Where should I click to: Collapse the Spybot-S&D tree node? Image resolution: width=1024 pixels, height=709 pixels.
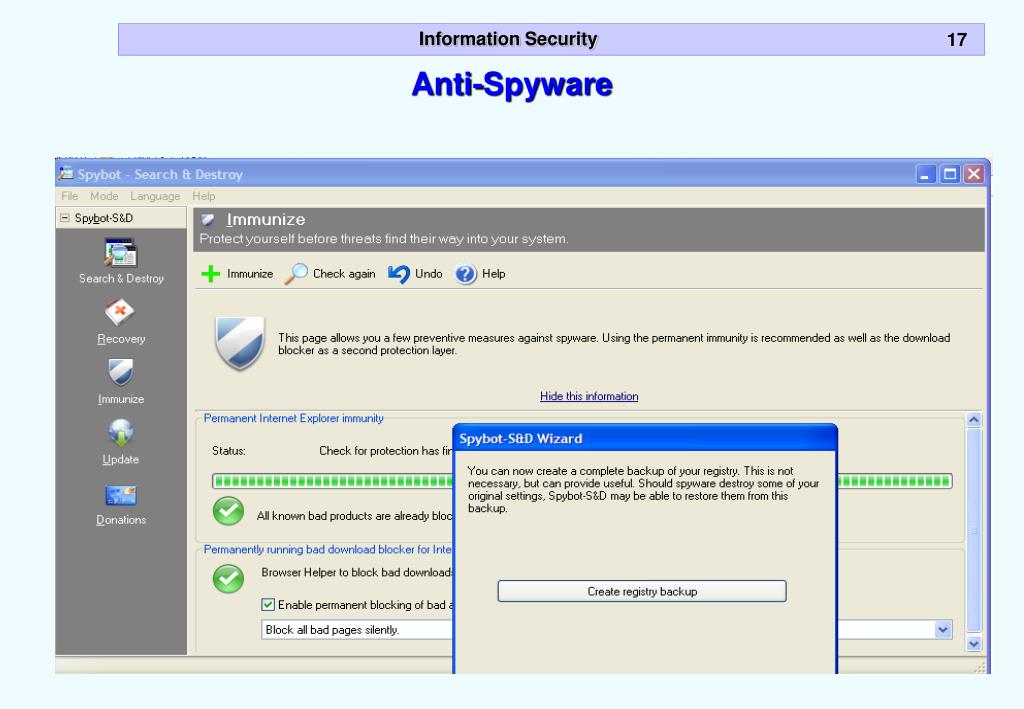[x=65, y=218]
